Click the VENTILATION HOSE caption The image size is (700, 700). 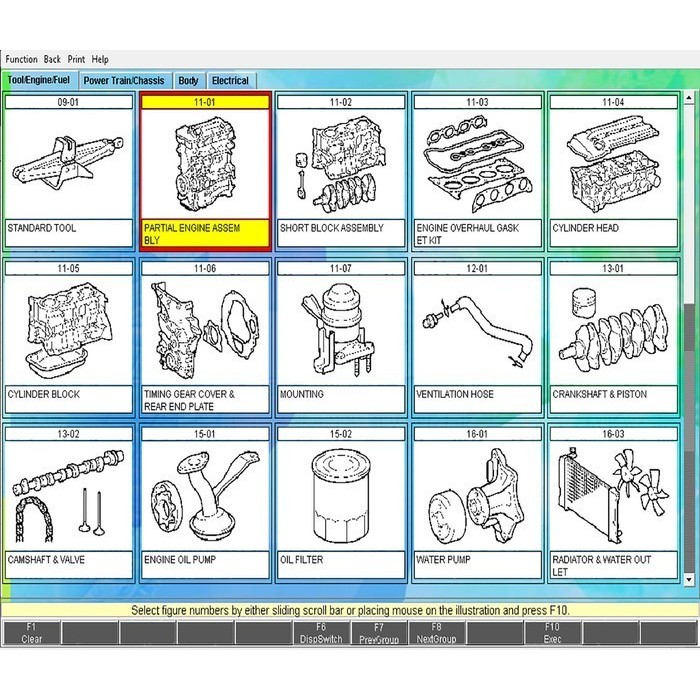pyautogui.click(x=477, y=400)
